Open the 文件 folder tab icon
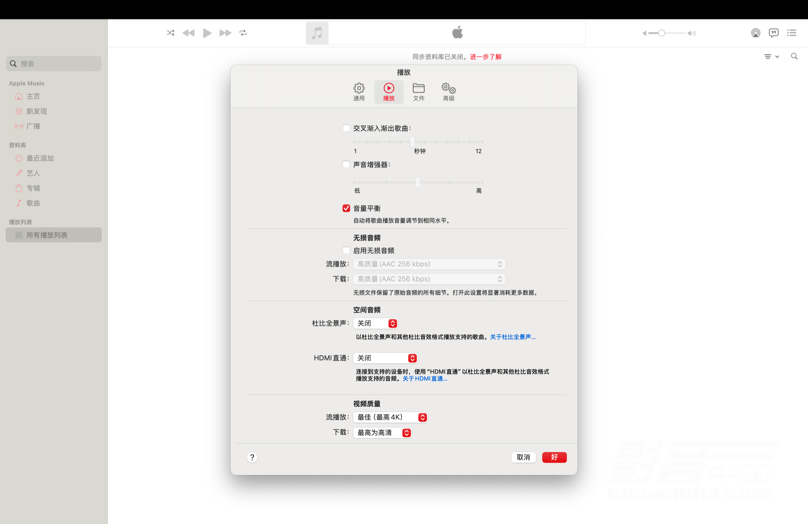 point(418,91)
